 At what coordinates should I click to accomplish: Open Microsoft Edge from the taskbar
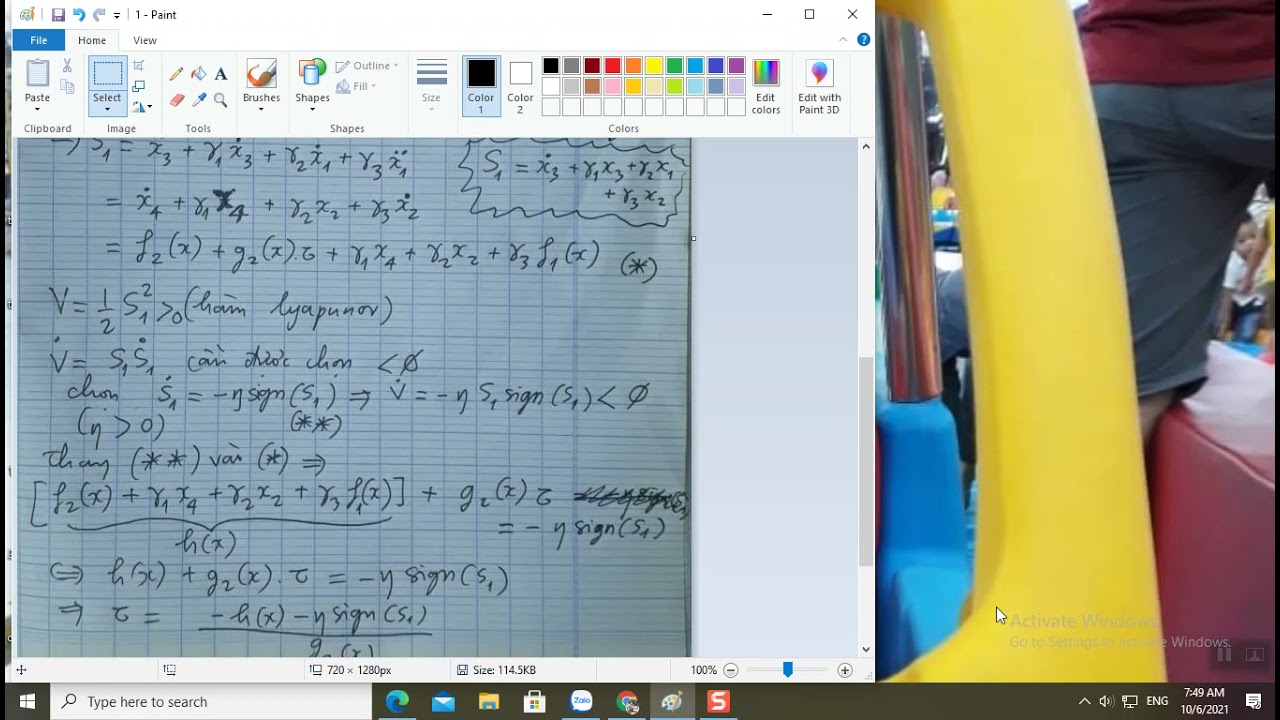point(397,702)
